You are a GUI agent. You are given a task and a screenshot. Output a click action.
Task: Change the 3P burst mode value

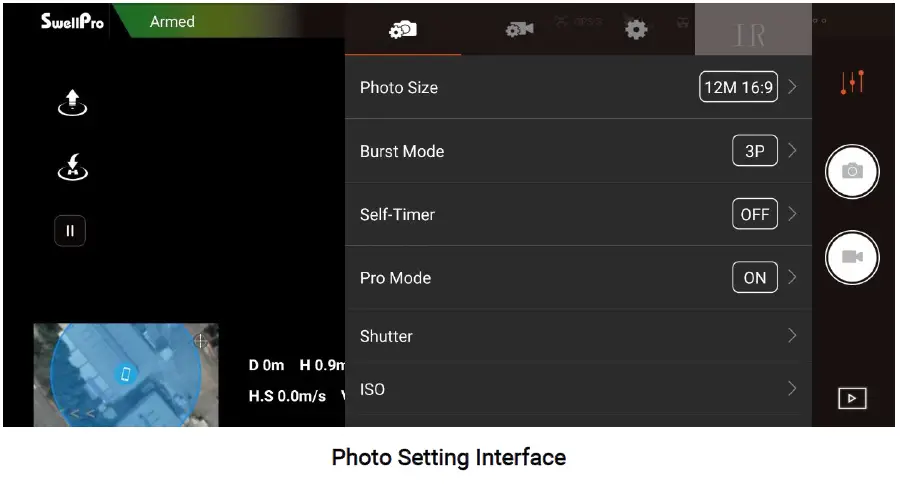(x=755, y=151)
